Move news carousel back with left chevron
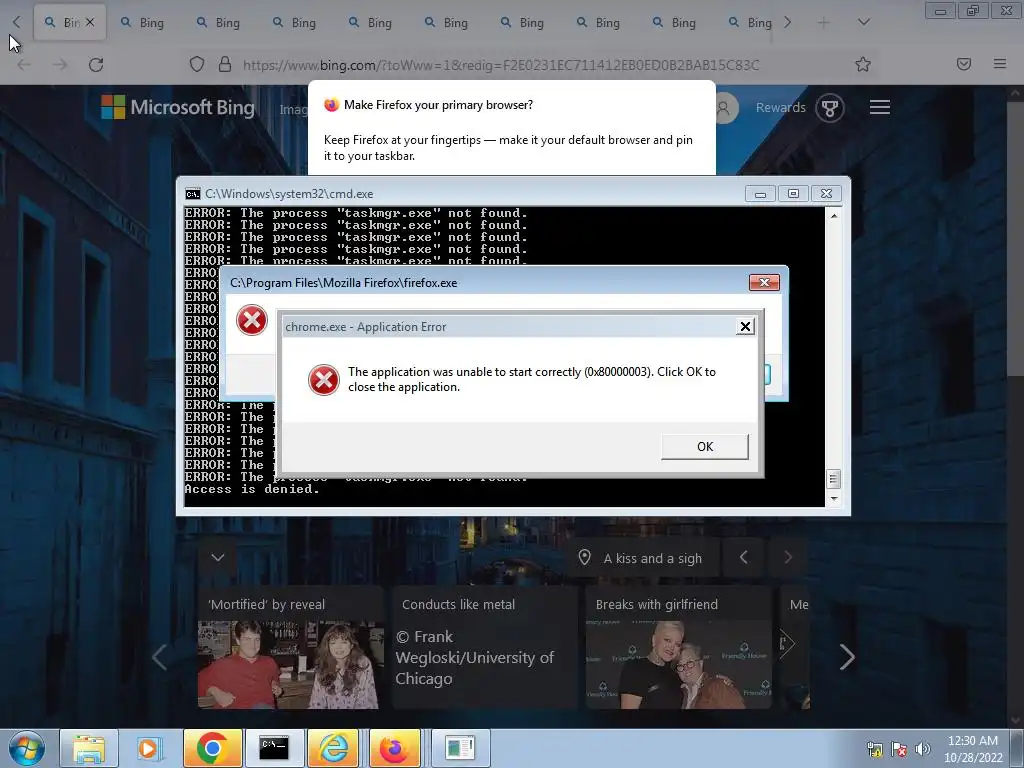Viewport: 1024px width, 768px height. click(x=159, y=657)
